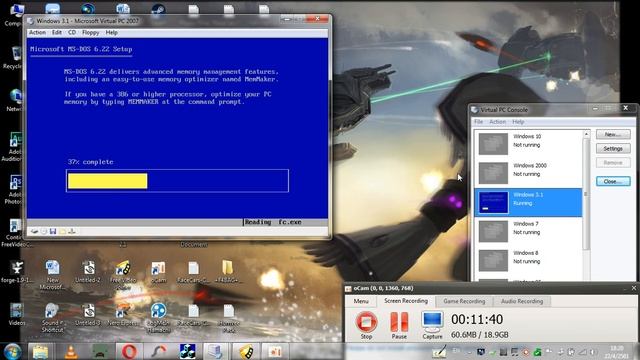Screen dimensions: 640x360
Task: Pause the oCam recording
Action: pos(399,325)
